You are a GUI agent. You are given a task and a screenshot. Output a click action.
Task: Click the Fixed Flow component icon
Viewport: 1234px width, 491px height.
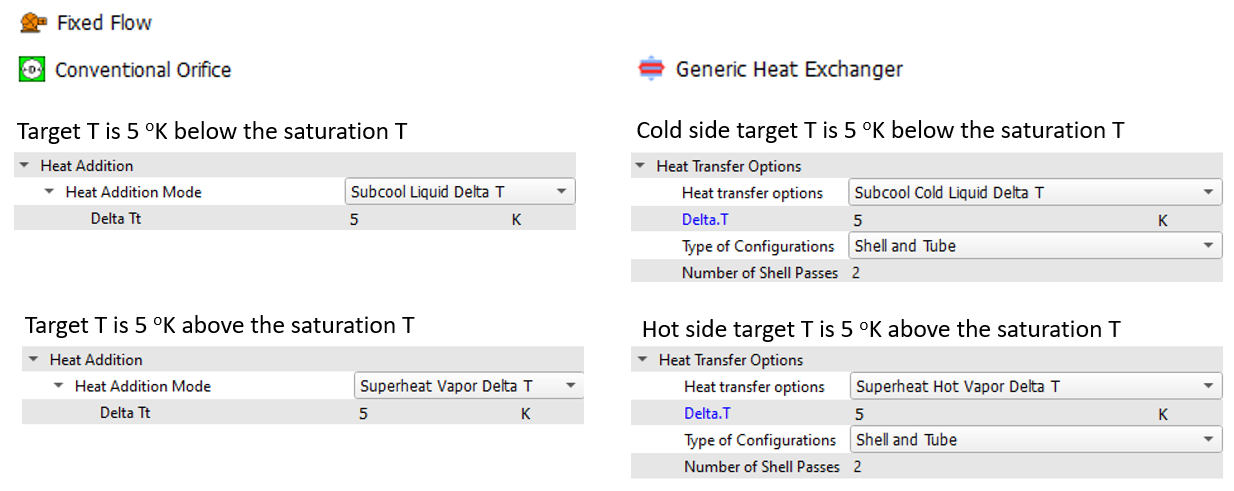pos(34,21)
